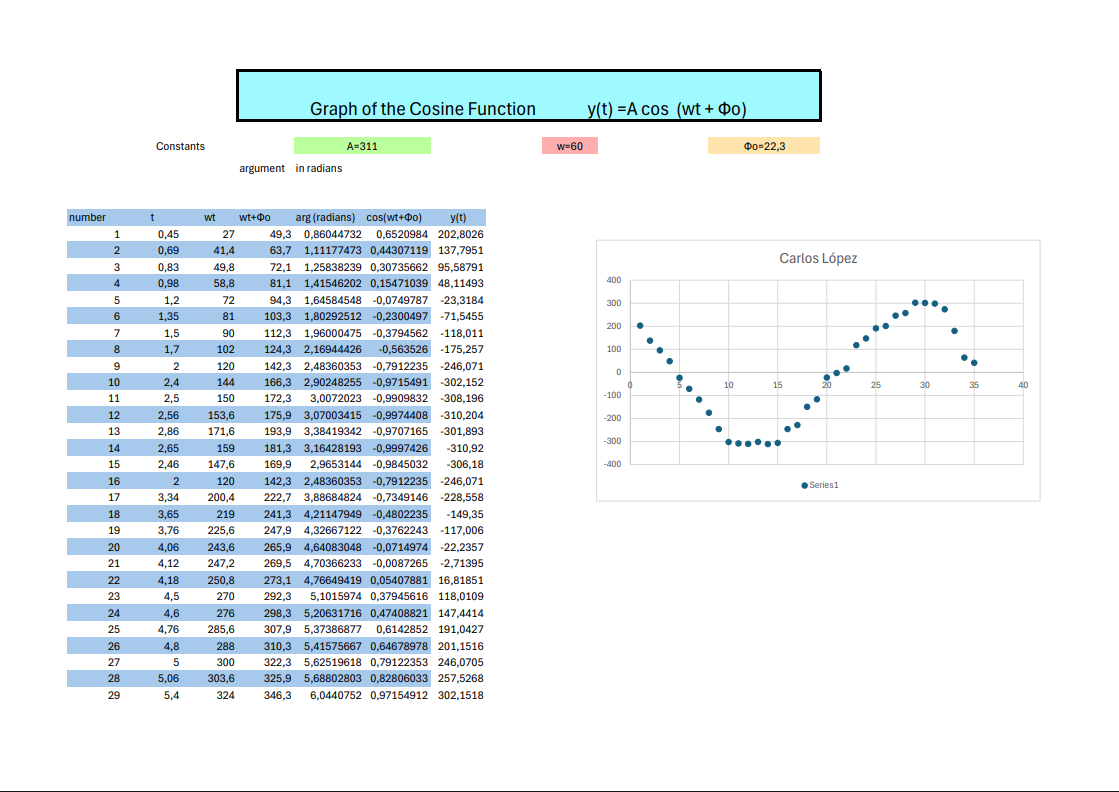Click the green A=311 constant cell
The image size is (1119, 792).
pyautogui.click(x=362, y=146)
